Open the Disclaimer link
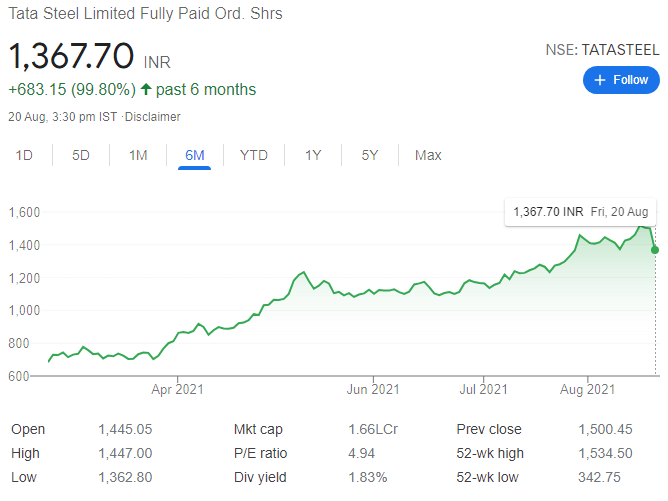Screen dimensions: 668x501 153,117
